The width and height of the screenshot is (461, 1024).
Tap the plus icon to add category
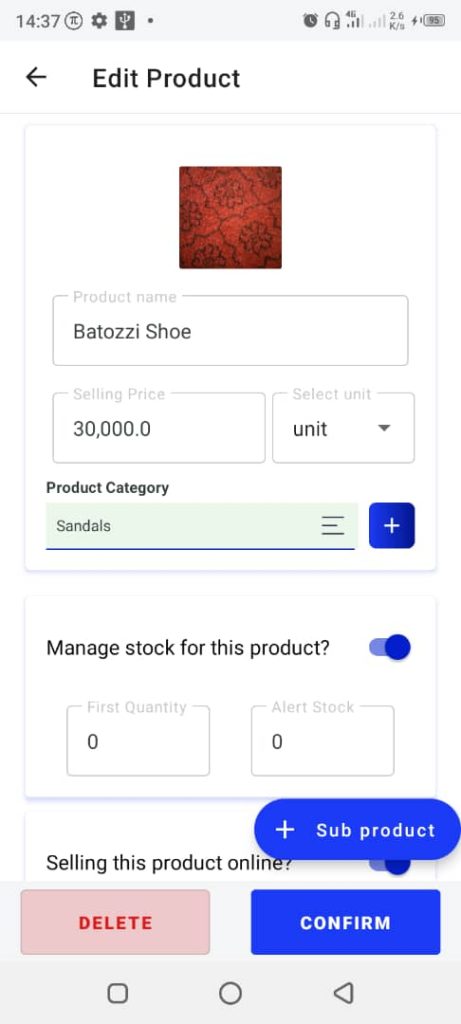392,526
